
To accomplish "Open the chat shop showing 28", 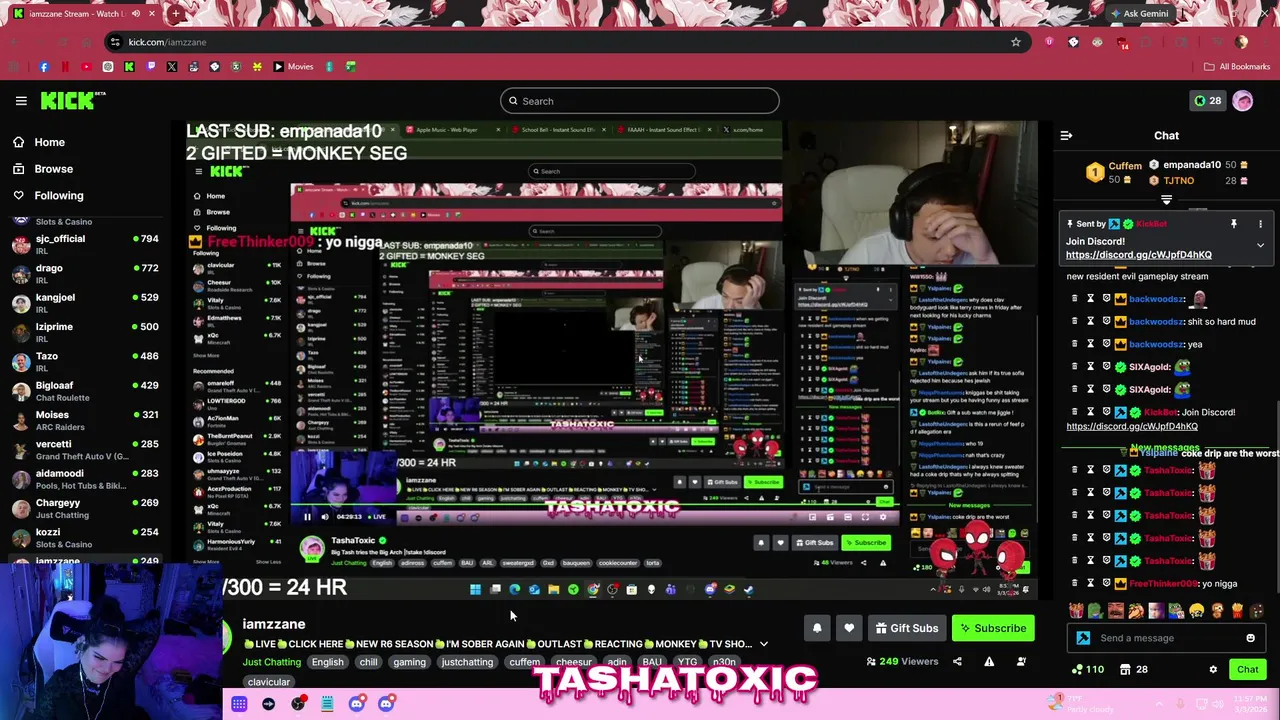I will tap(1133, 669).
